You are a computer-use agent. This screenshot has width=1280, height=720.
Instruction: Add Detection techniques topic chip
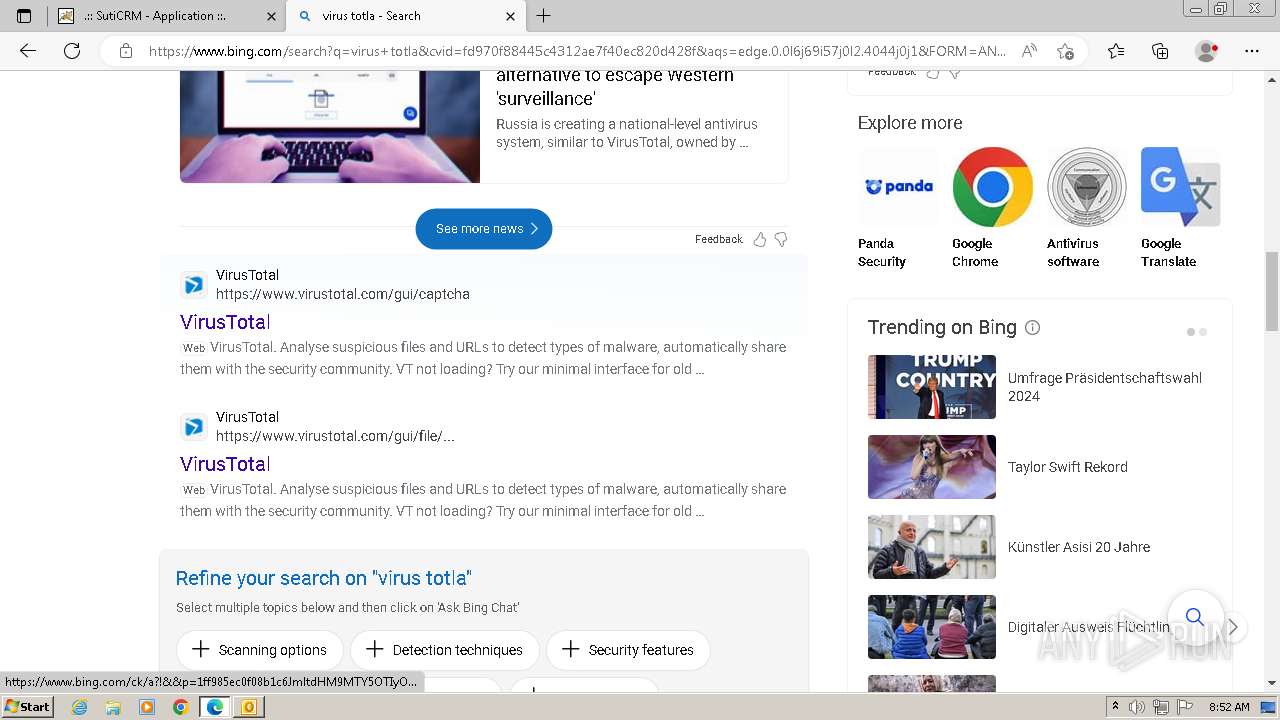444,650
